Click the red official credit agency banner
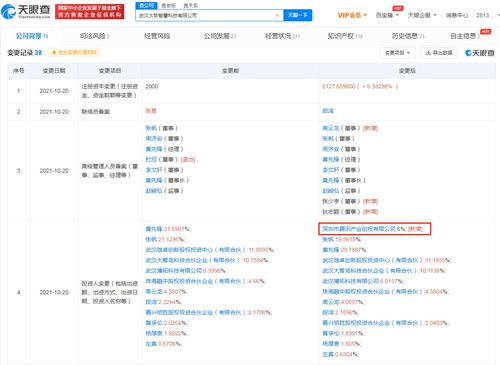Image resolution: width=500 pixels, height=365 pixels. point(89,12)
